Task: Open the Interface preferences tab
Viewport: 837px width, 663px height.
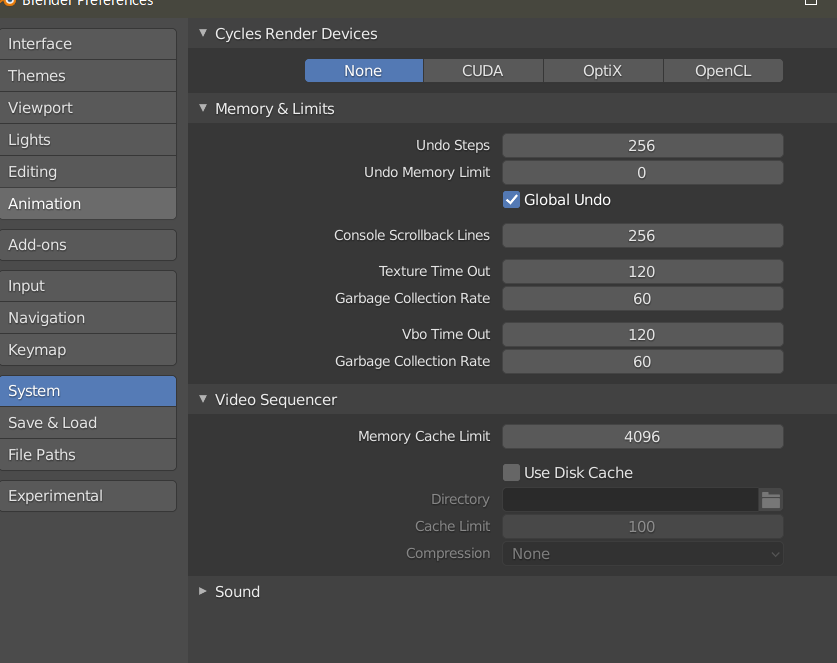Action: (88, 44)
